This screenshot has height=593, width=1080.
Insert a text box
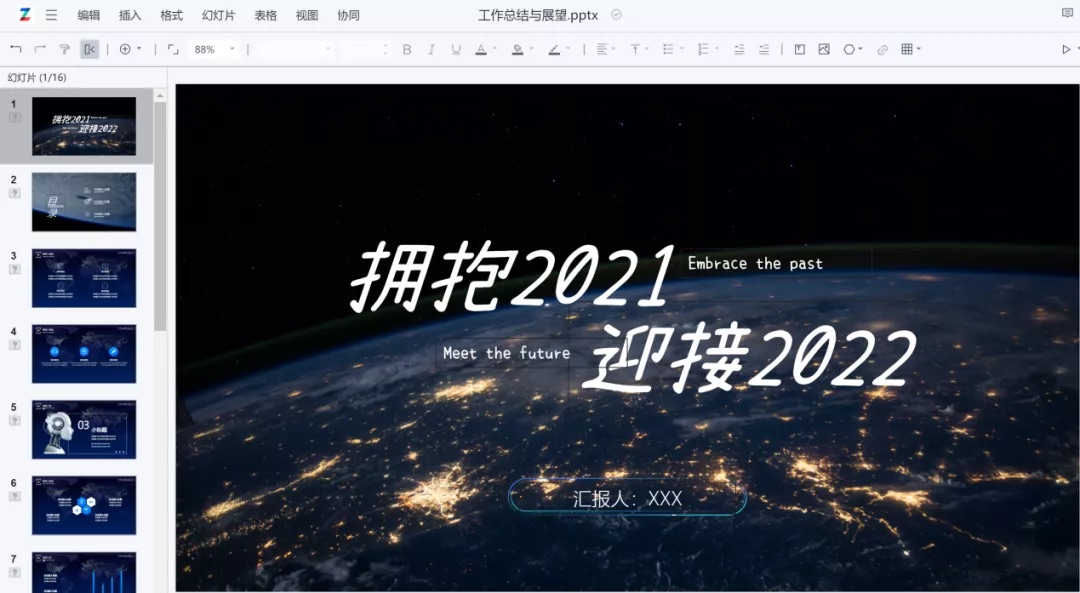[x=800, y=49]
